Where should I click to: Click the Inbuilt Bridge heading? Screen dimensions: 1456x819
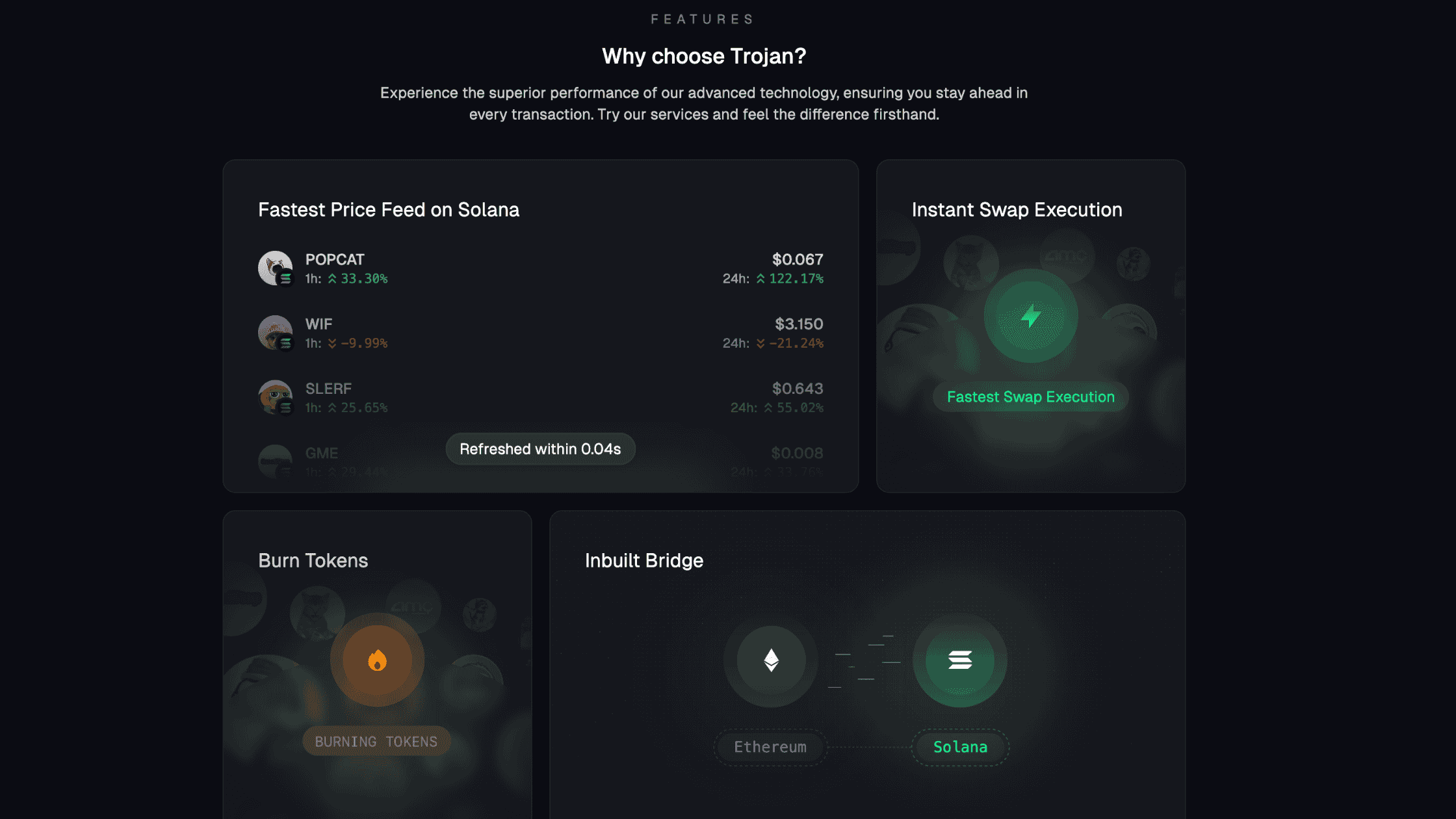point(644,561)
